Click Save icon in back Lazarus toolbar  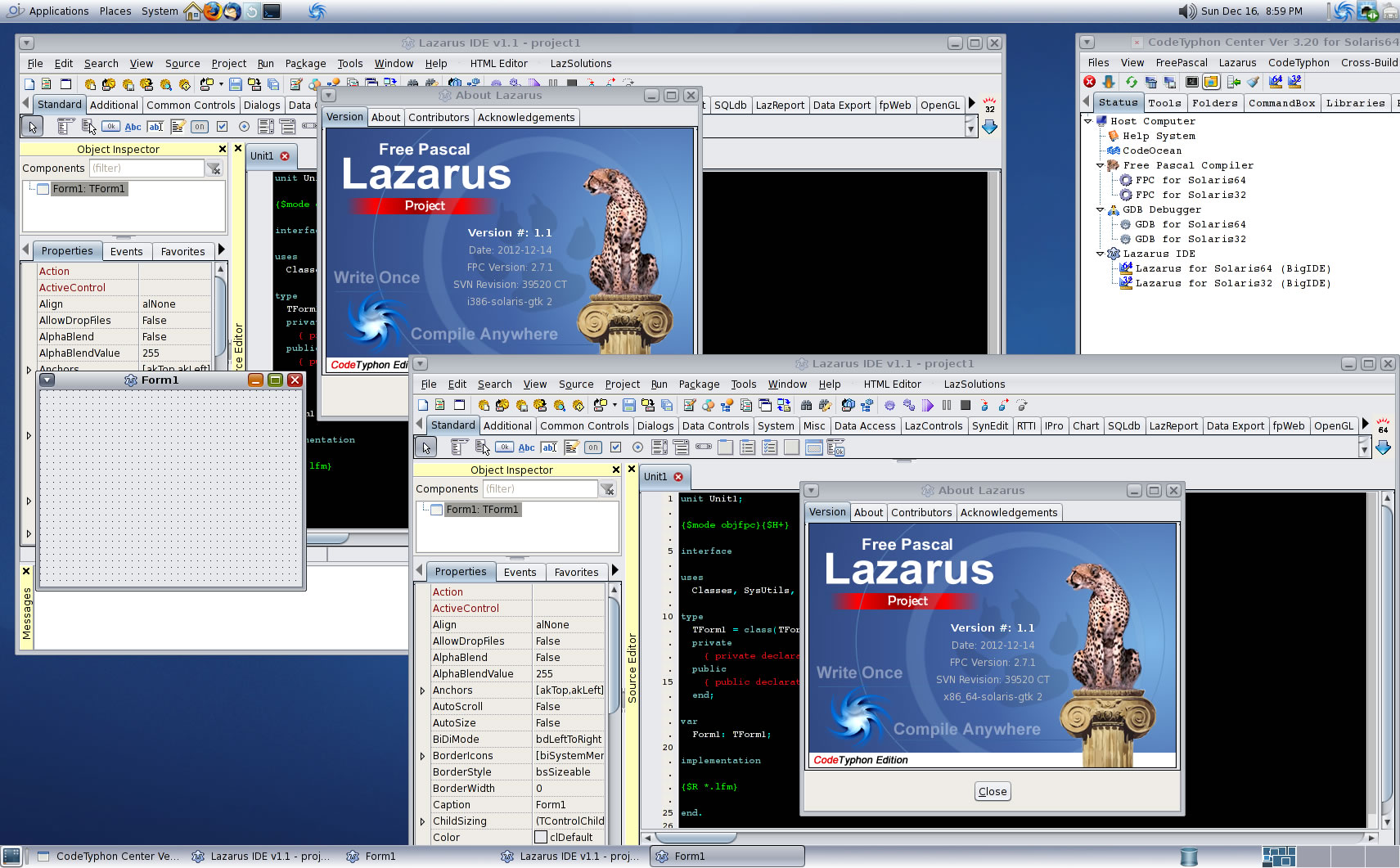pyautogui.click(x=235, y=84)
